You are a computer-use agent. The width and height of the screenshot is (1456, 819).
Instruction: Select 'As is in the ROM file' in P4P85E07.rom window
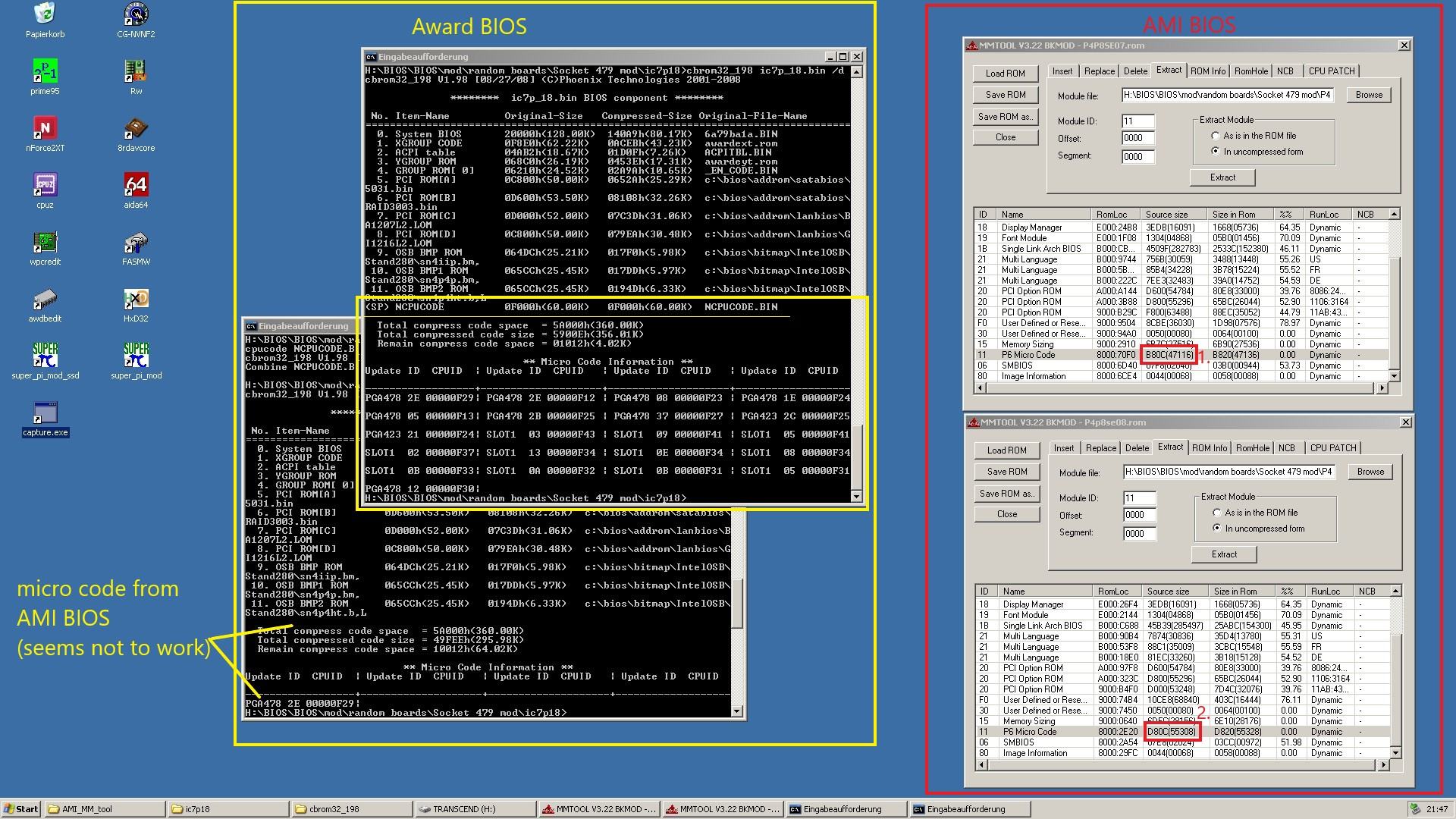coord(1254,136)
